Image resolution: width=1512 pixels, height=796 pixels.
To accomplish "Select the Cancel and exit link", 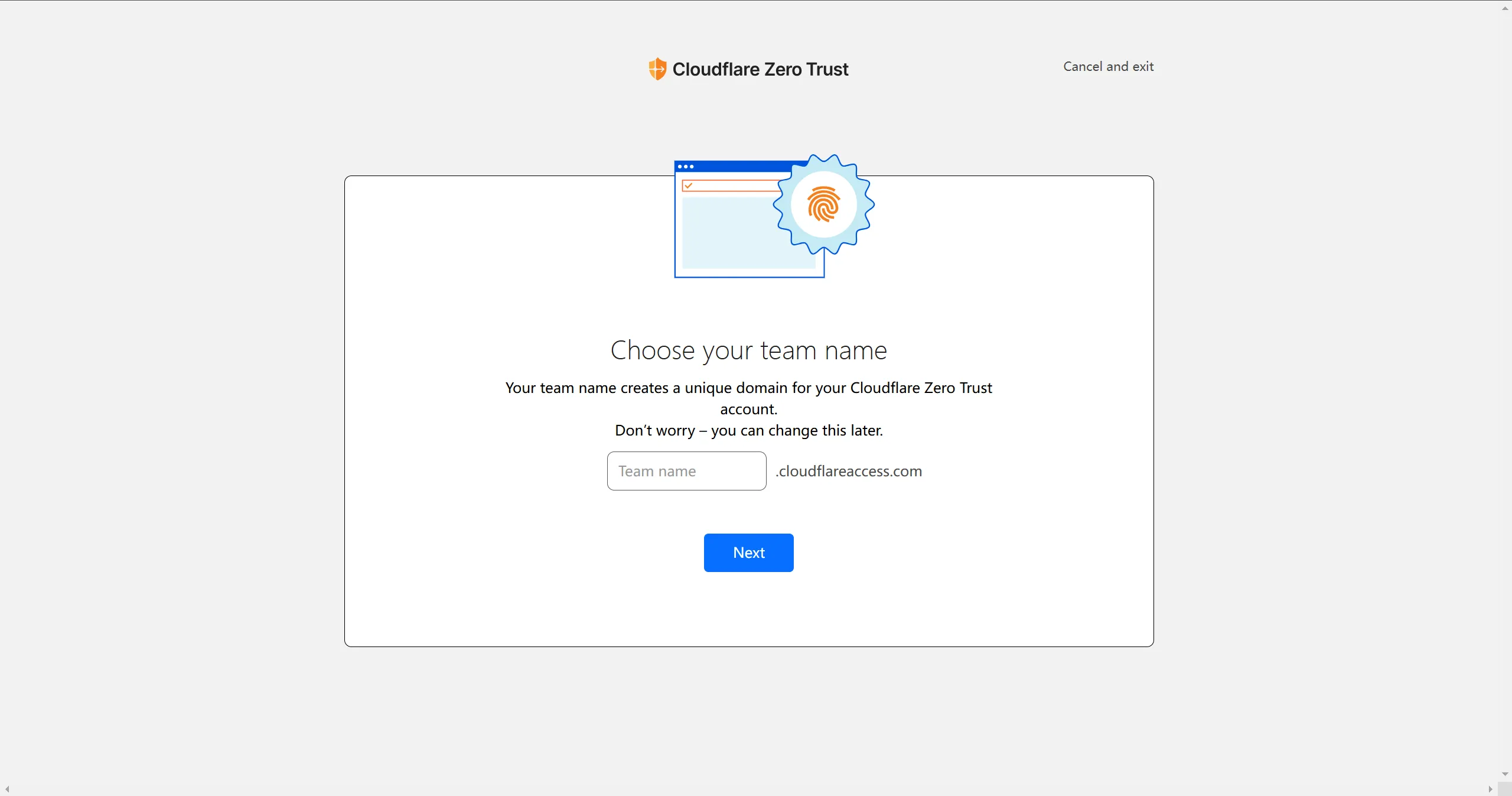I will (x=1108, y=66).
